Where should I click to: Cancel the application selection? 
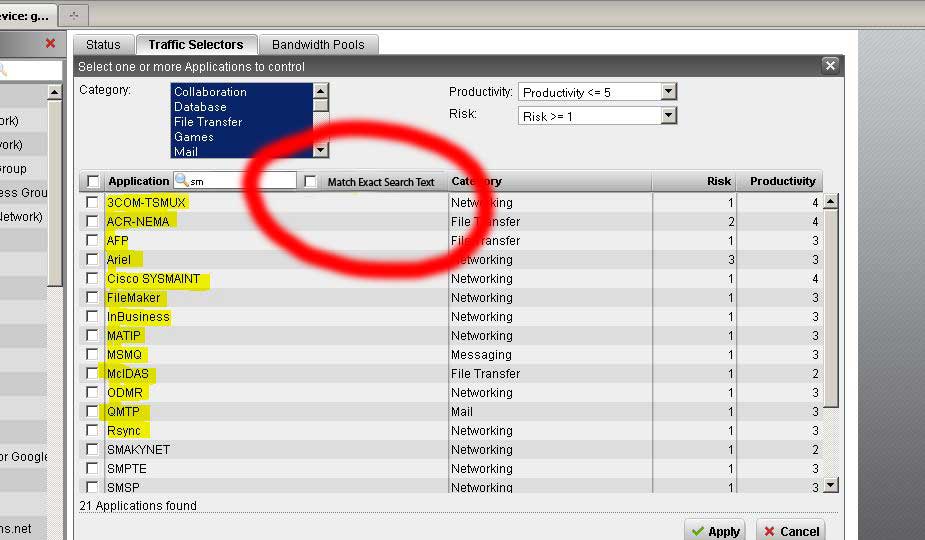click(x=790, y=530)
